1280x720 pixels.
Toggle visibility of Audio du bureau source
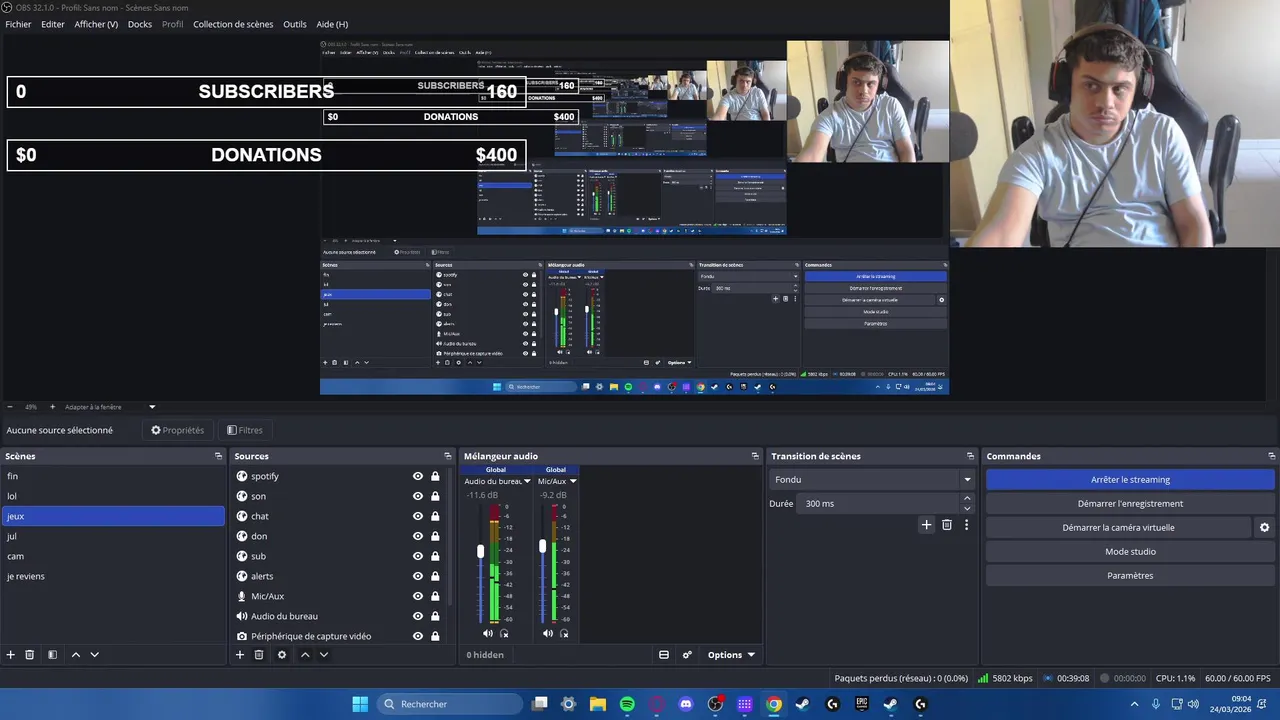click(x=418, y=616)
